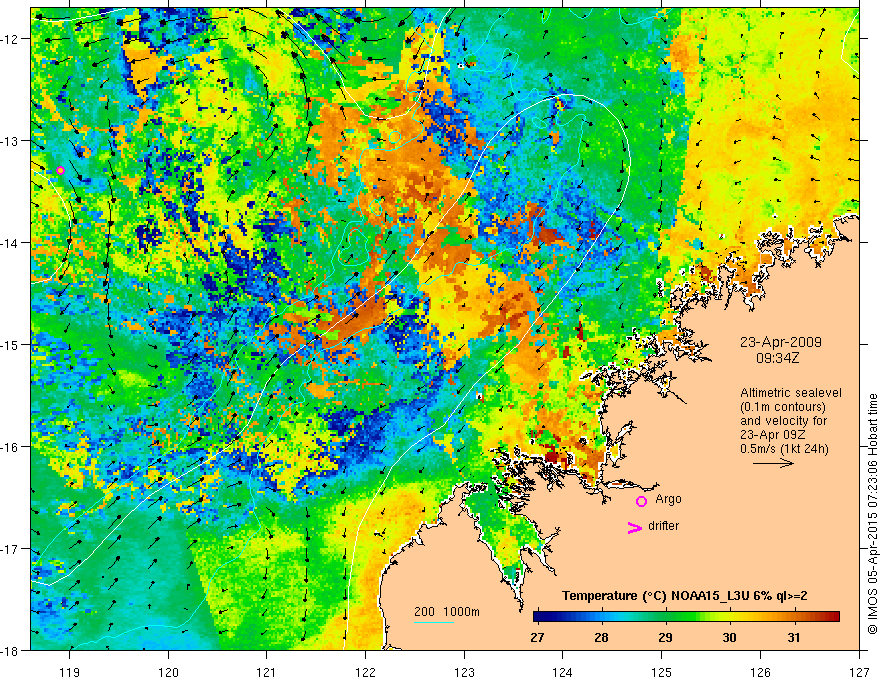Screen dimensions: 880x680
Task: Click the latitude axis label '-16'
Action: coord(11,447)
